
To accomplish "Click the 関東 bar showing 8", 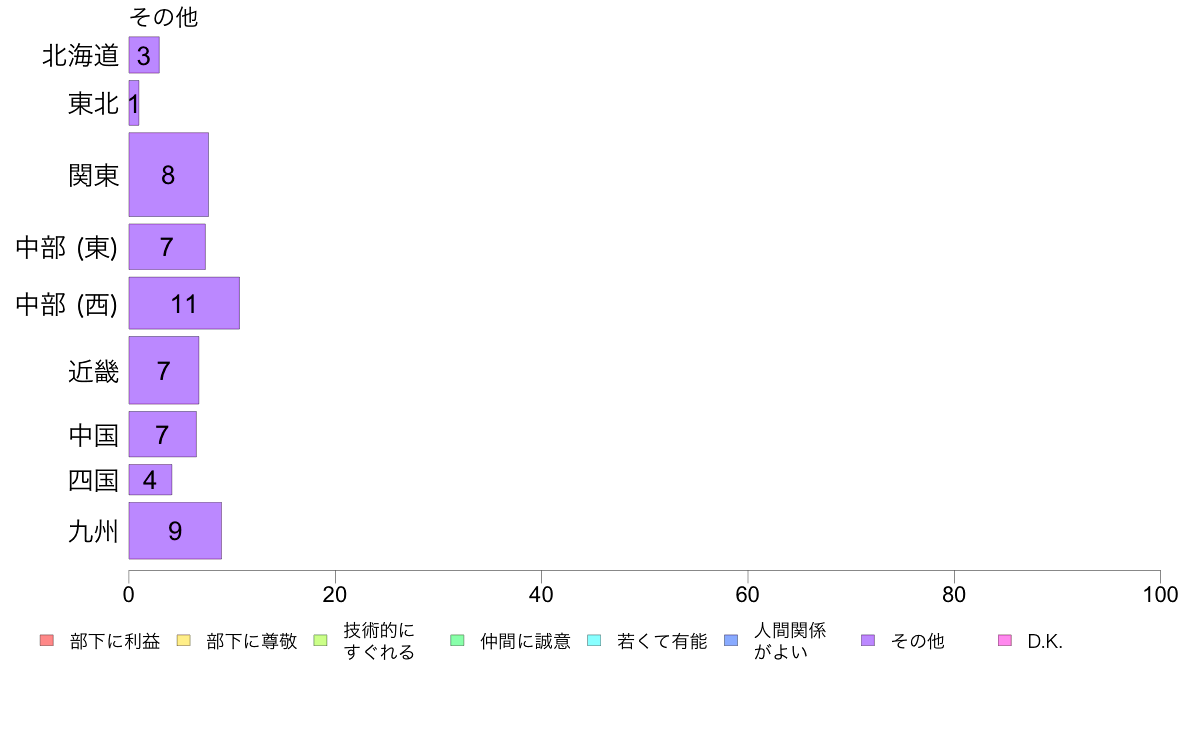I will point(168,174).
